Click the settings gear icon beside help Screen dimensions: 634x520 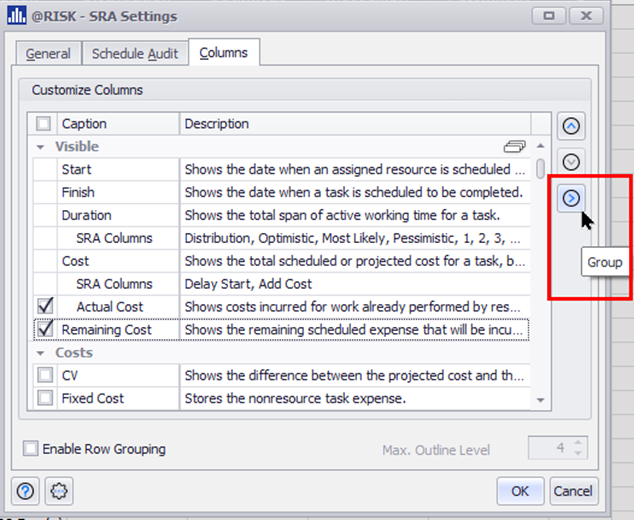tap(59, 490)
